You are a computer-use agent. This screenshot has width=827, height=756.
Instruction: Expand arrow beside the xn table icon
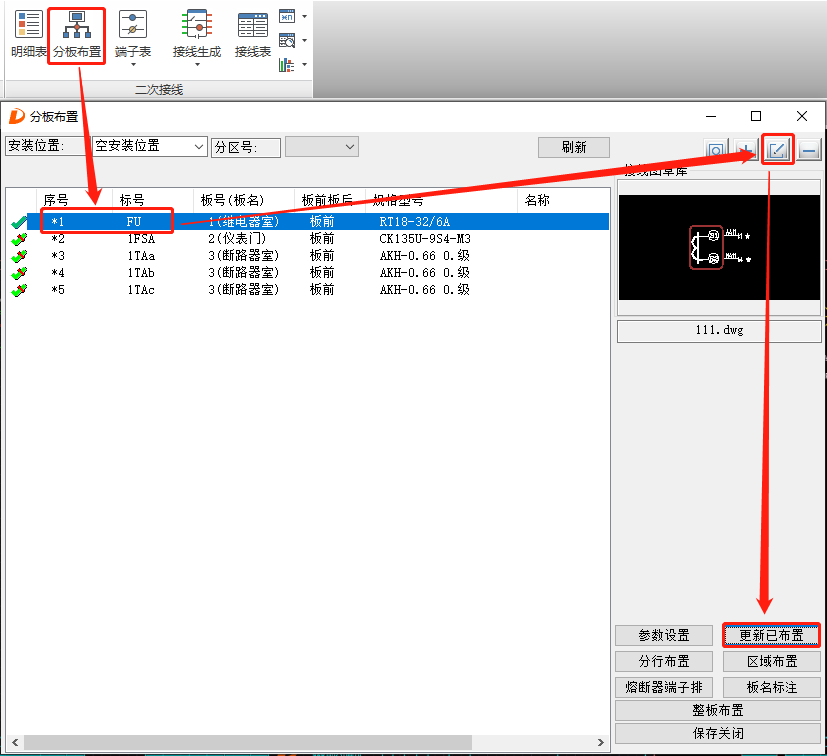click(304, 16)
